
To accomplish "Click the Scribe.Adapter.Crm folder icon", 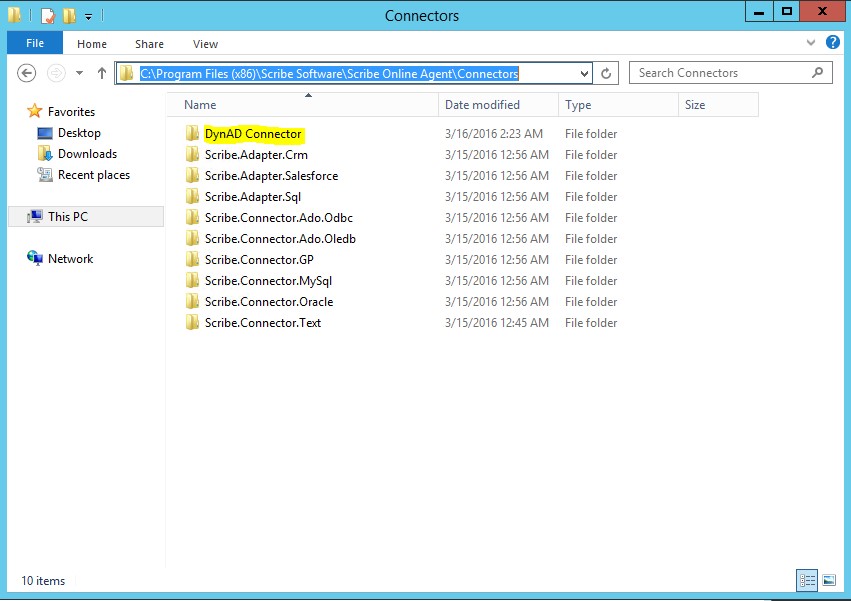I will [x=192, y=154].
